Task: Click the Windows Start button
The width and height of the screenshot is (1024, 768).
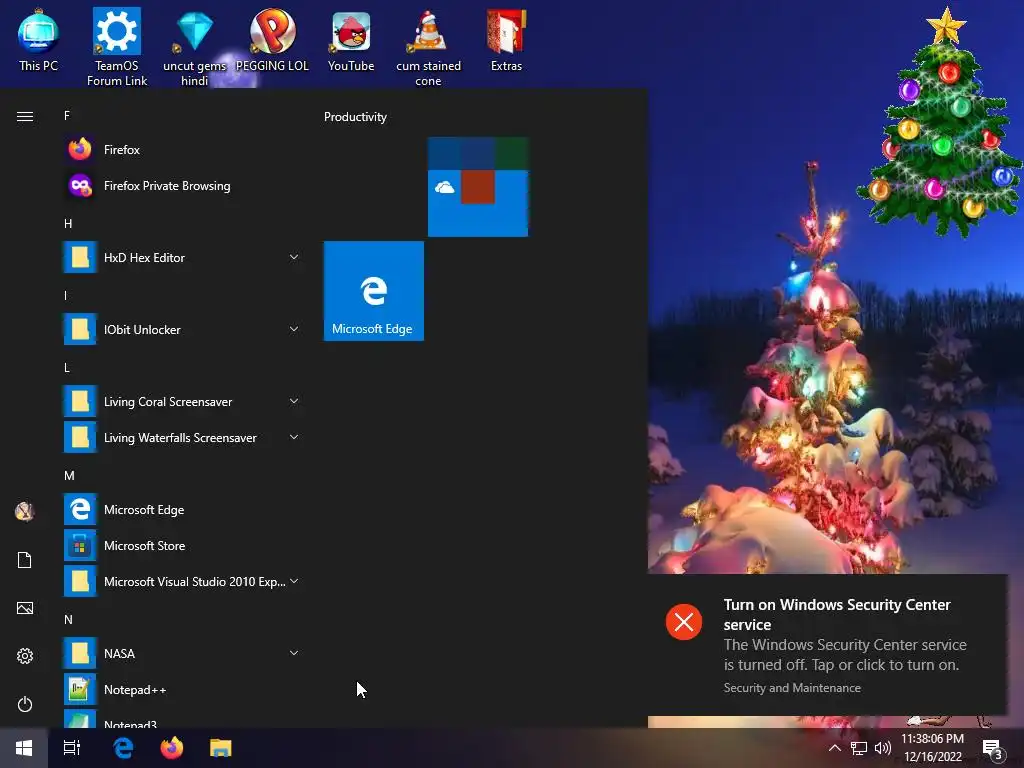Action: [x=24, y=748]
